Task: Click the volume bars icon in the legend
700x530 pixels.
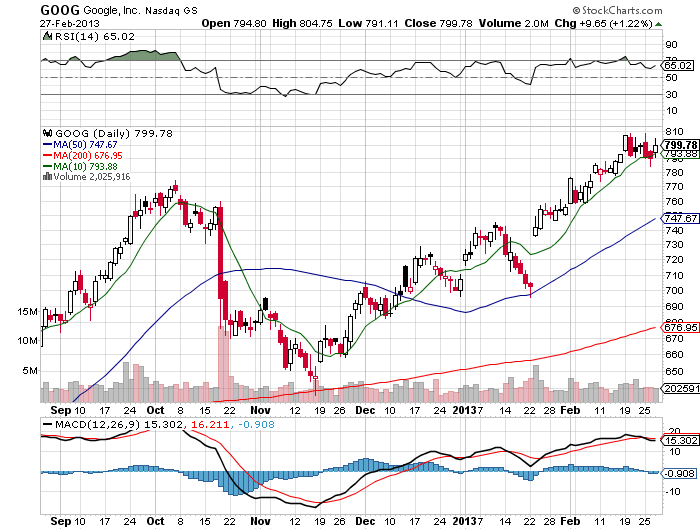Action: [x=47, y=177]
